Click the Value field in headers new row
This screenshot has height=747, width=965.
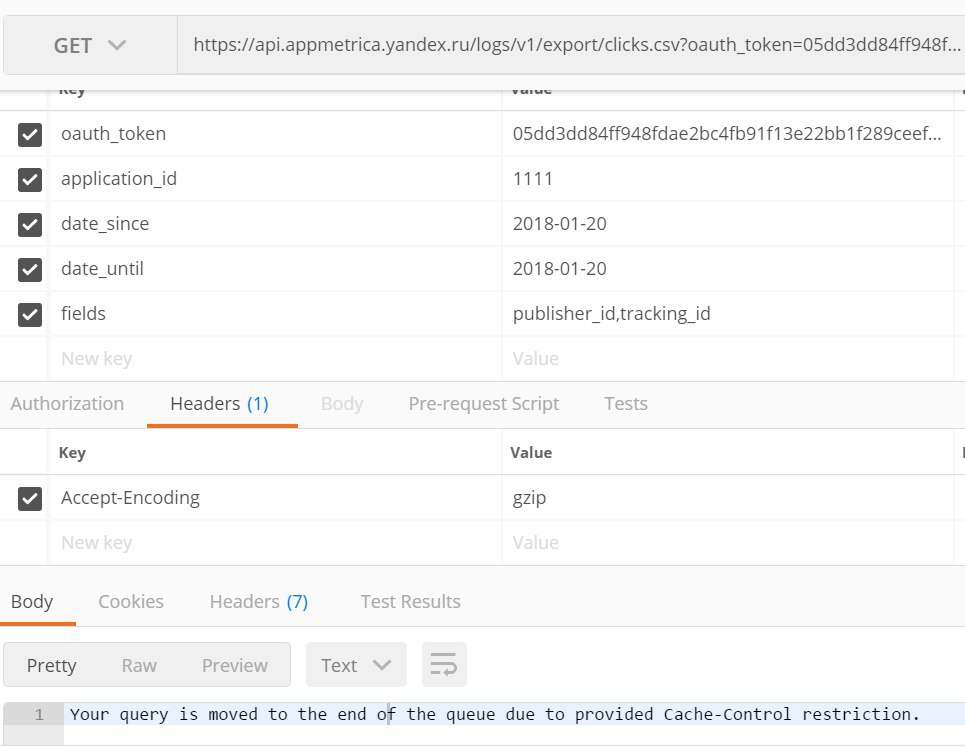coord(727,542)
